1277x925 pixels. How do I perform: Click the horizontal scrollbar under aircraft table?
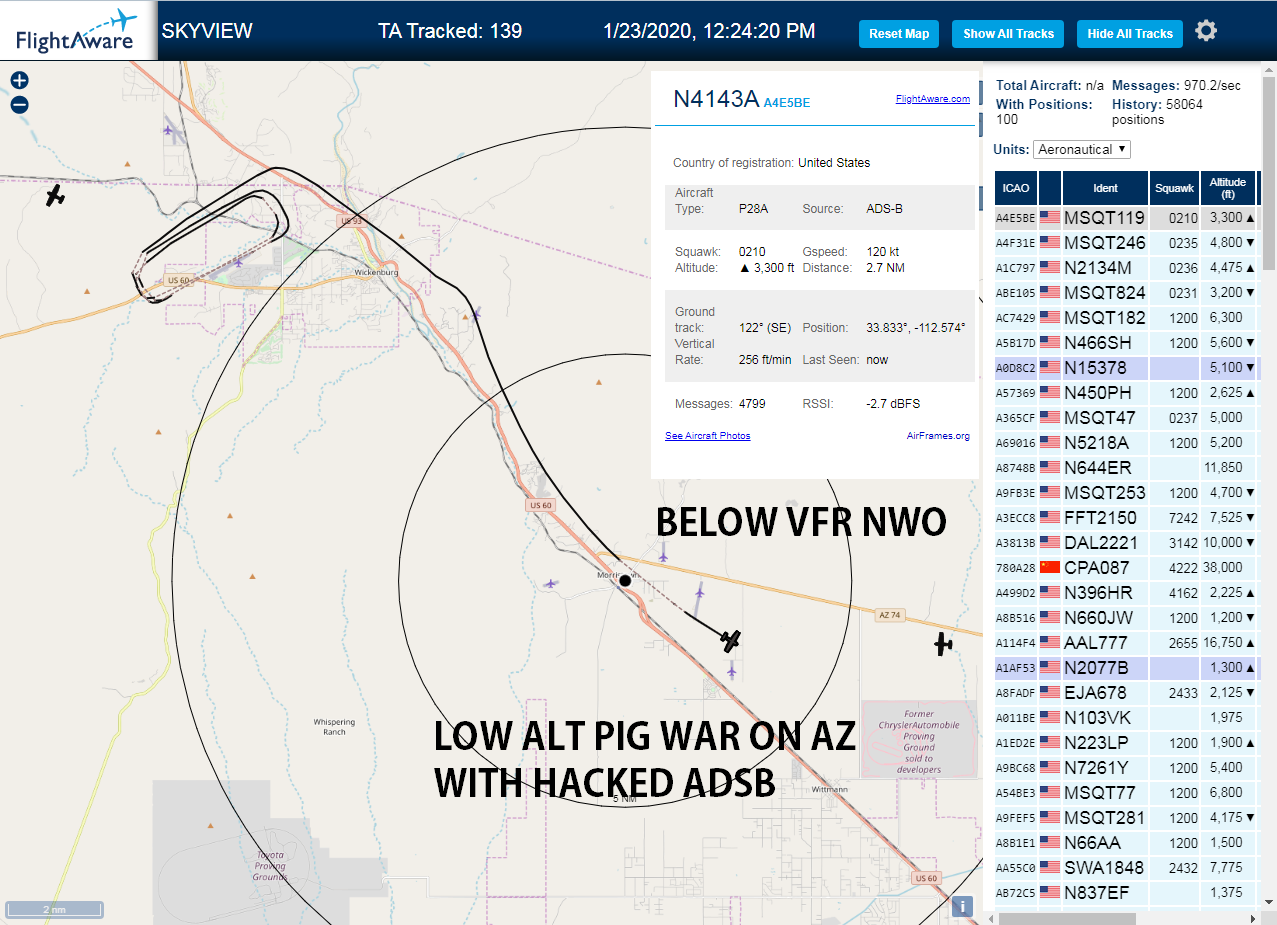1067,917
